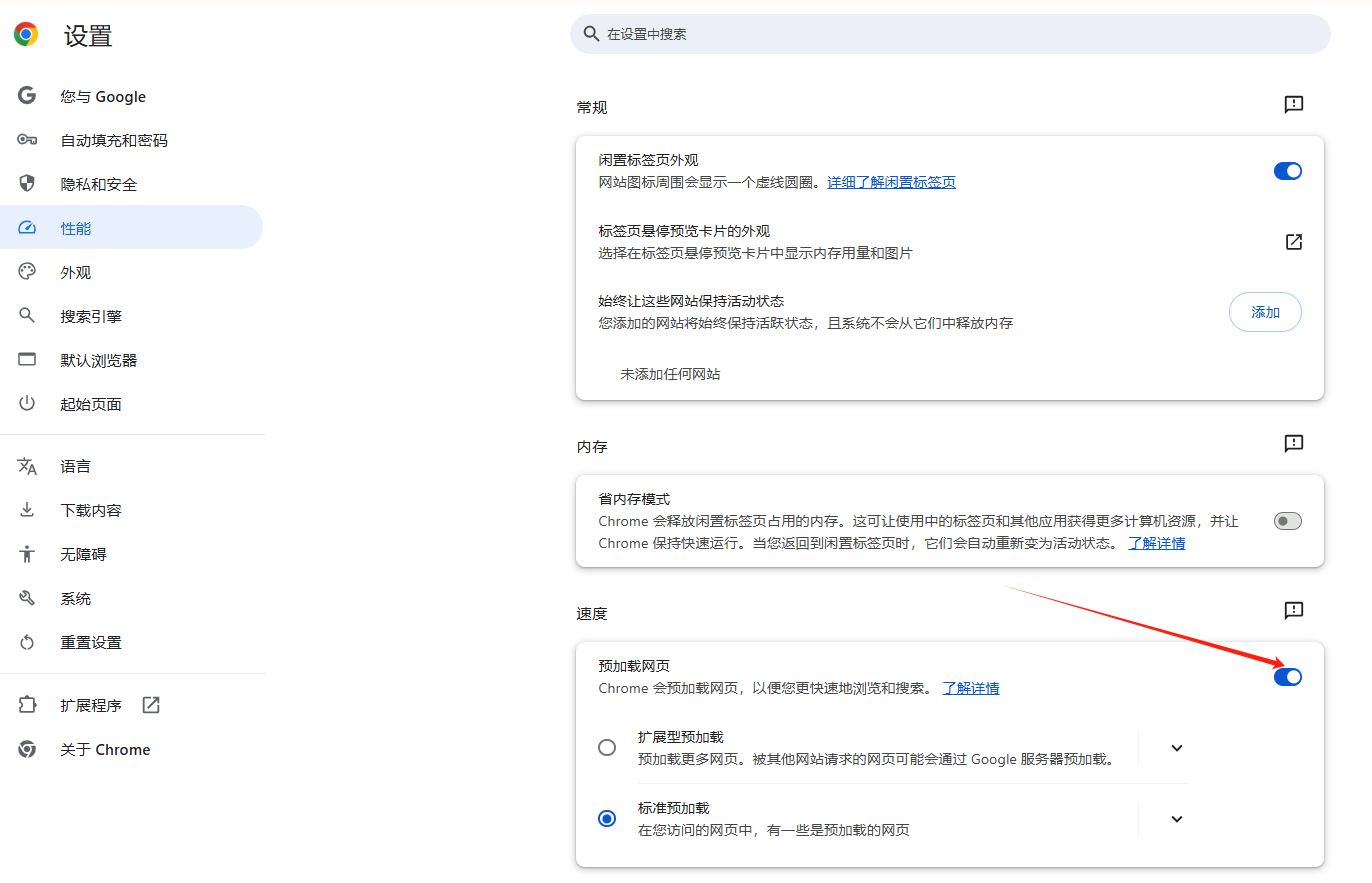Viewport: 1372px width, 883px height.
Task: Click the key icon for 自动填充和密码
Action: [x=27, y=140]
